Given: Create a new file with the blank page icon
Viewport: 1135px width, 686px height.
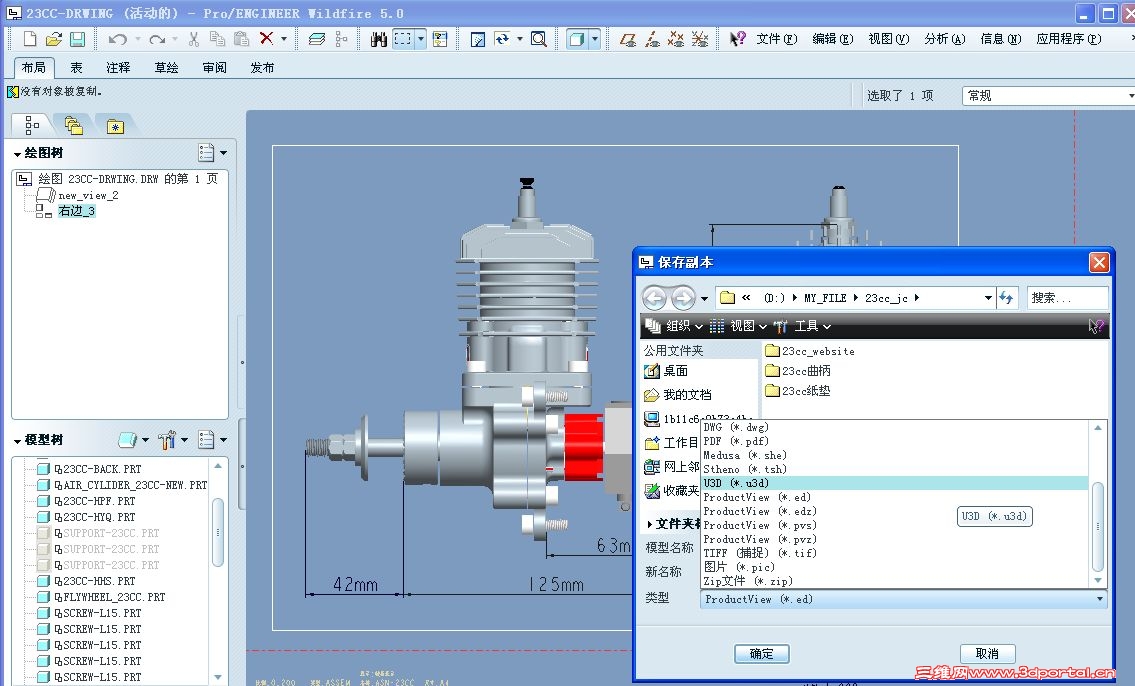Looking at the screenshot, I should [x=30, y=39].
